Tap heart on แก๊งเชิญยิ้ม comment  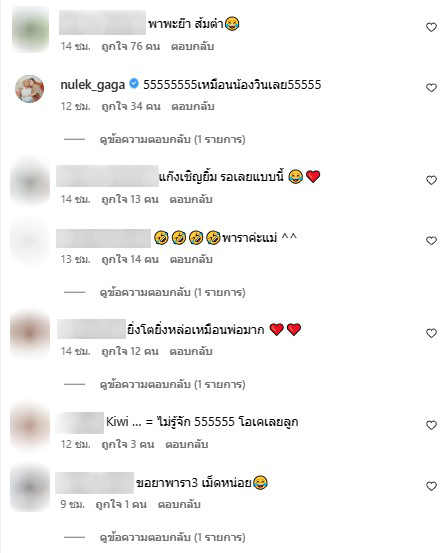431,180
